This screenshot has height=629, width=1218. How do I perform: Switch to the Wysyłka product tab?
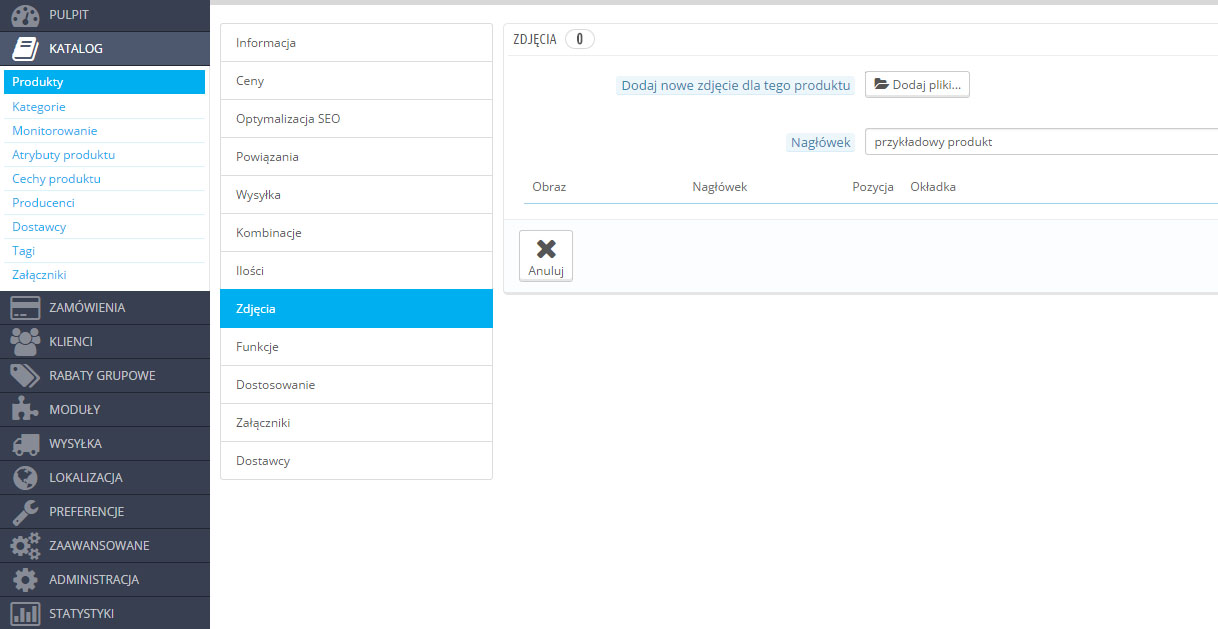tap(356, 195)
